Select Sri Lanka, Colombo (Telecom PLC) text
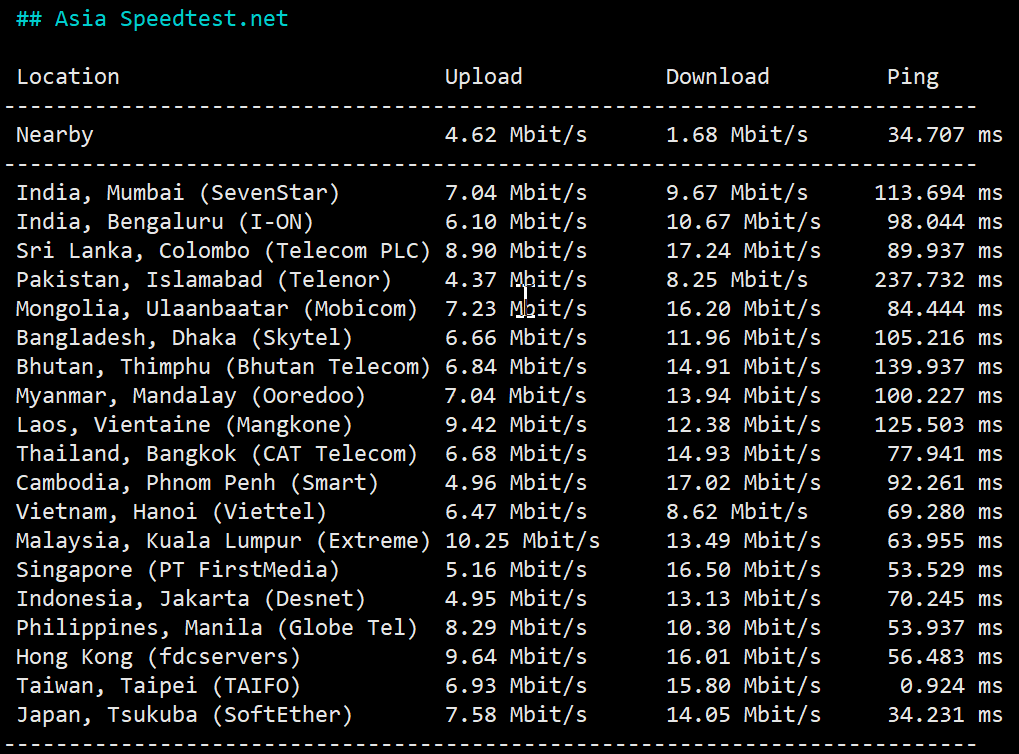This screenshot has width=1019, height=754. [x=223, y=251]
